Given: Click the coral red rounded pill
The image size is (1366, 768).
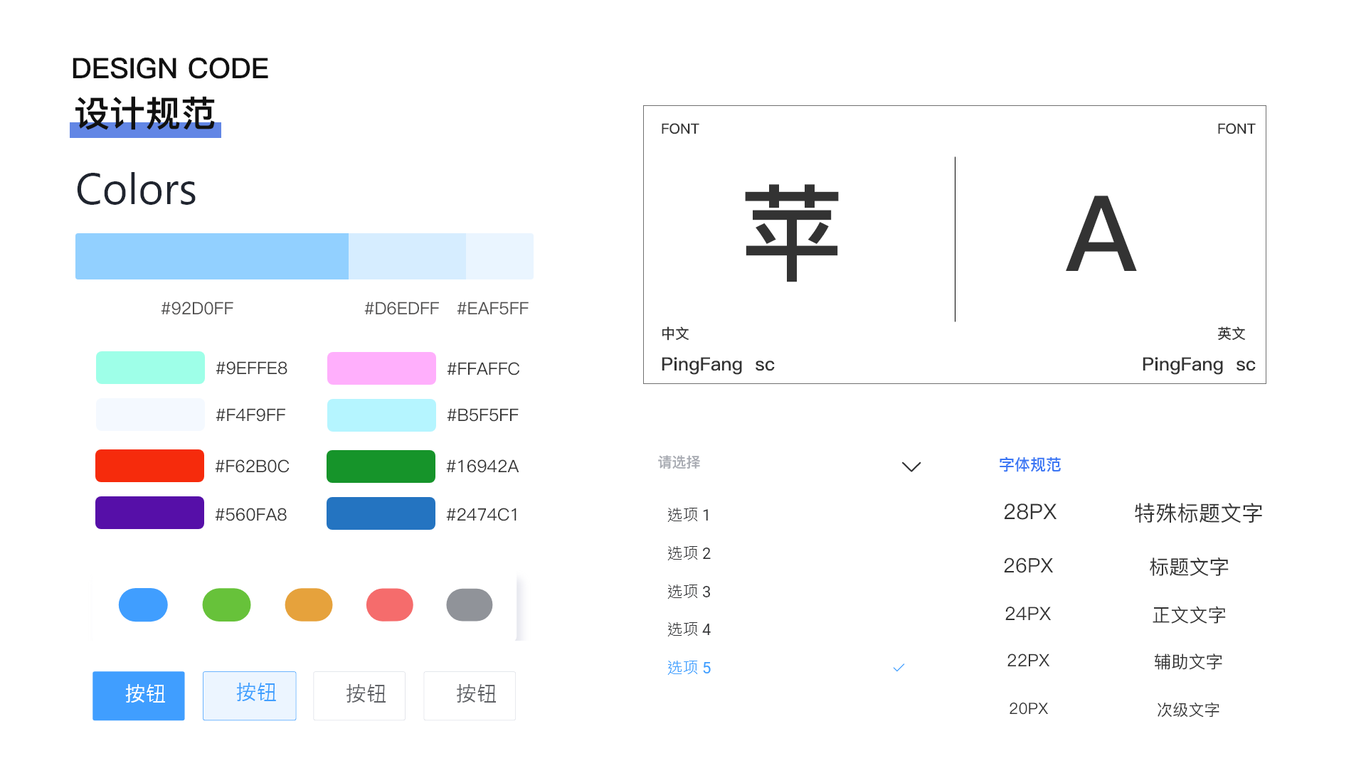Looking at the screenshot, I should [x=390, y=605].
